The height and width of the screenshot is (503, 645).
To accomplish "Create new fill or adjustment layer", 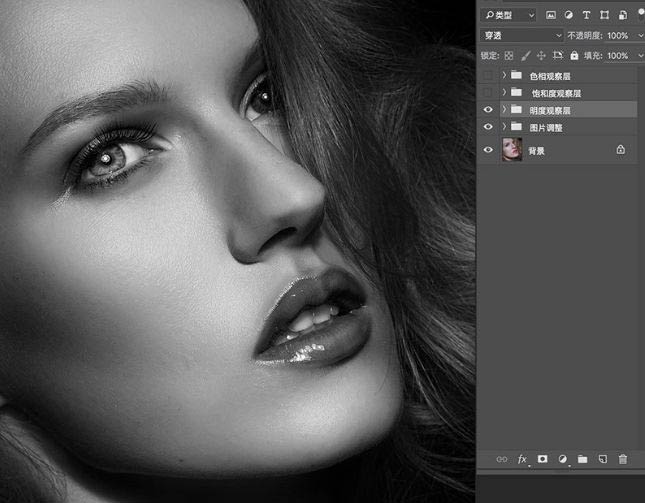I will (562, 459).
